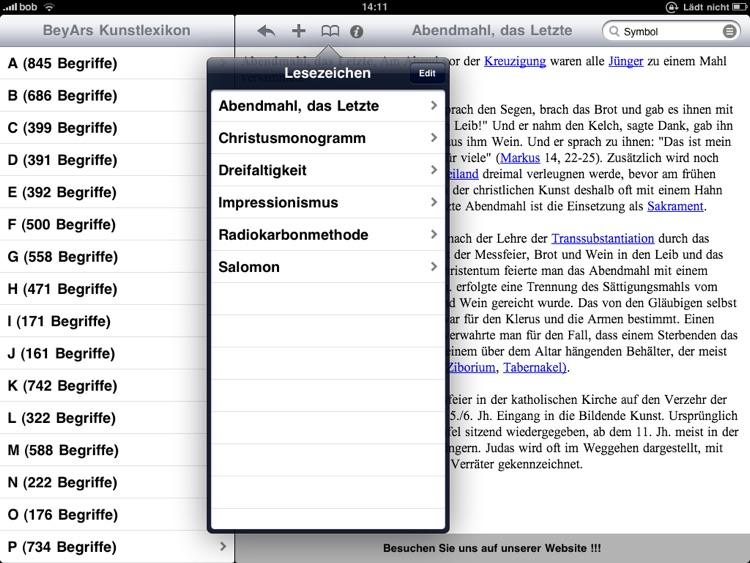Tap chevron beside Dreifaltigkeit

coord(434,170)
